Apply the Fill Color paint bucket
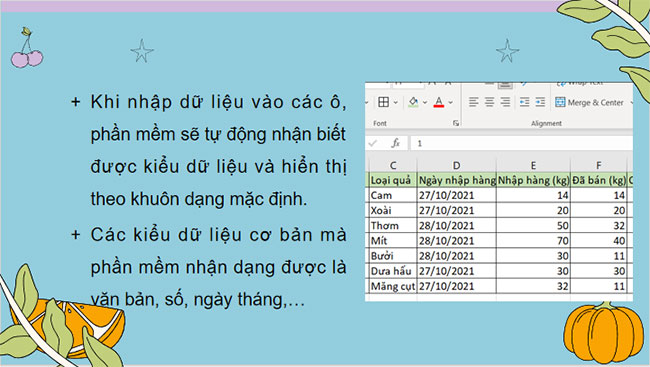 pos(413,102)
